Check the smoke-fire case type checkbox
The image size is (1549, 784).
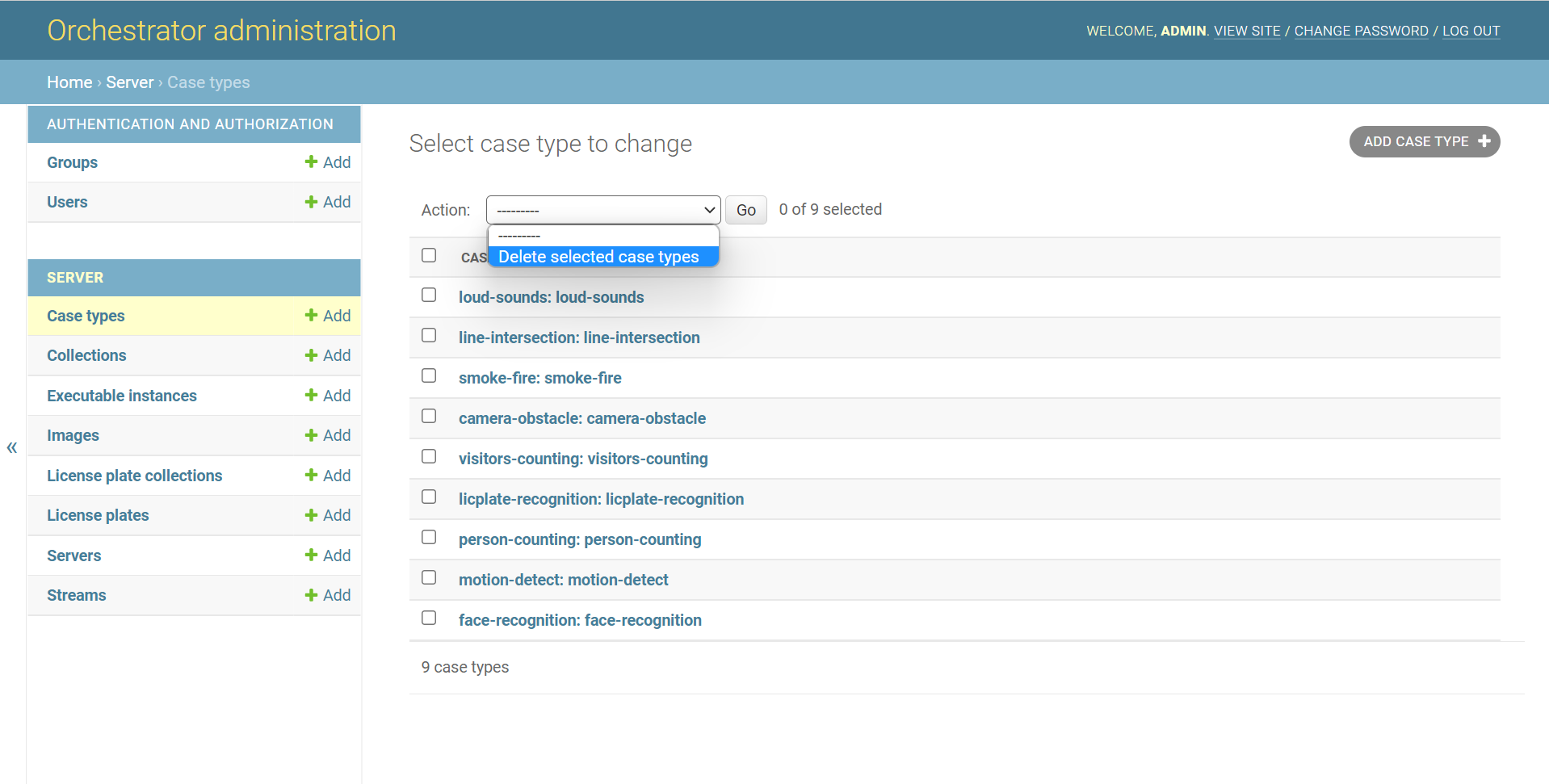(429, 376)
